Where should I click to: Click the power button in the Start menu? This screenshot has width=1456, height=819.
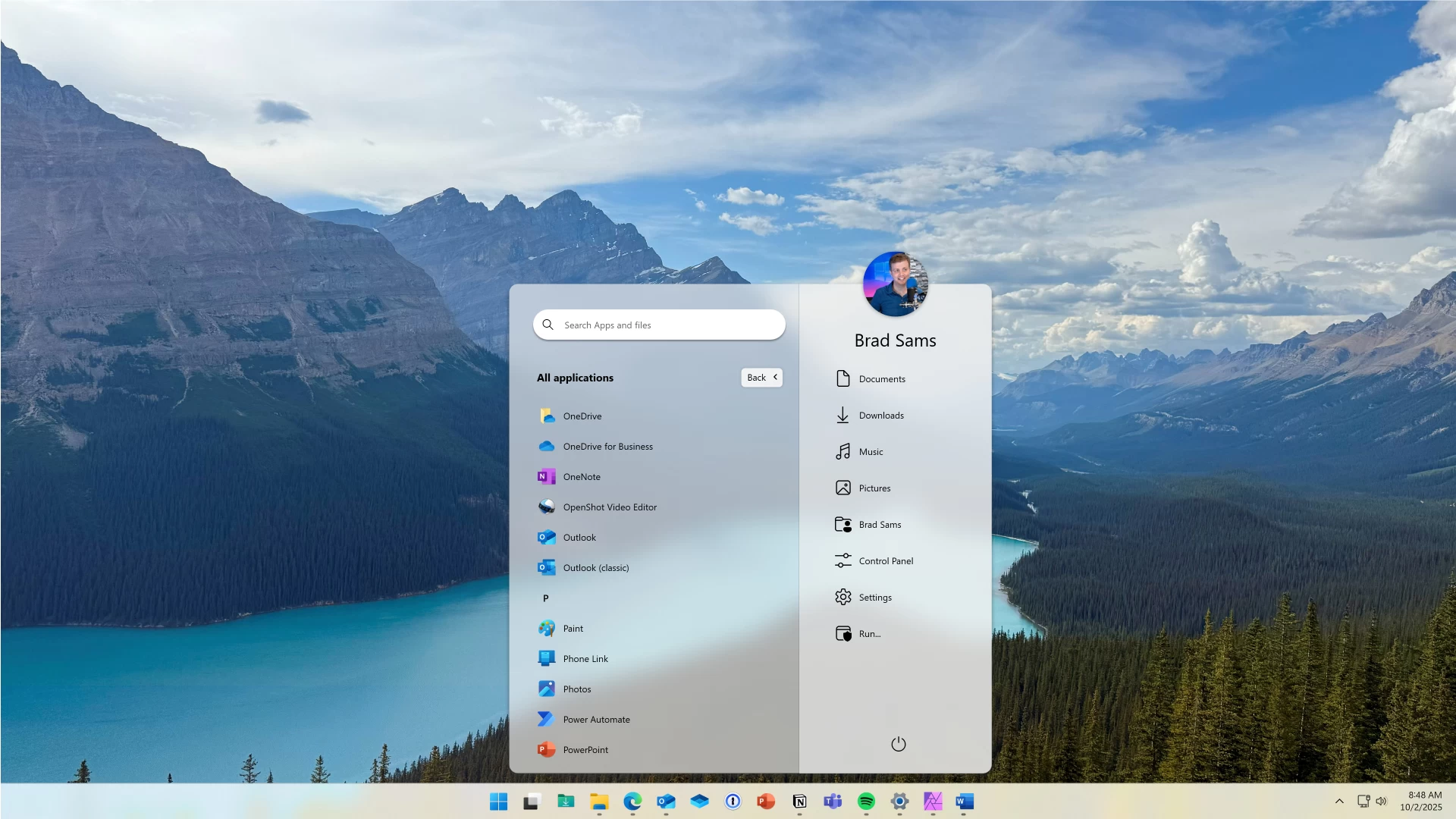897,744
